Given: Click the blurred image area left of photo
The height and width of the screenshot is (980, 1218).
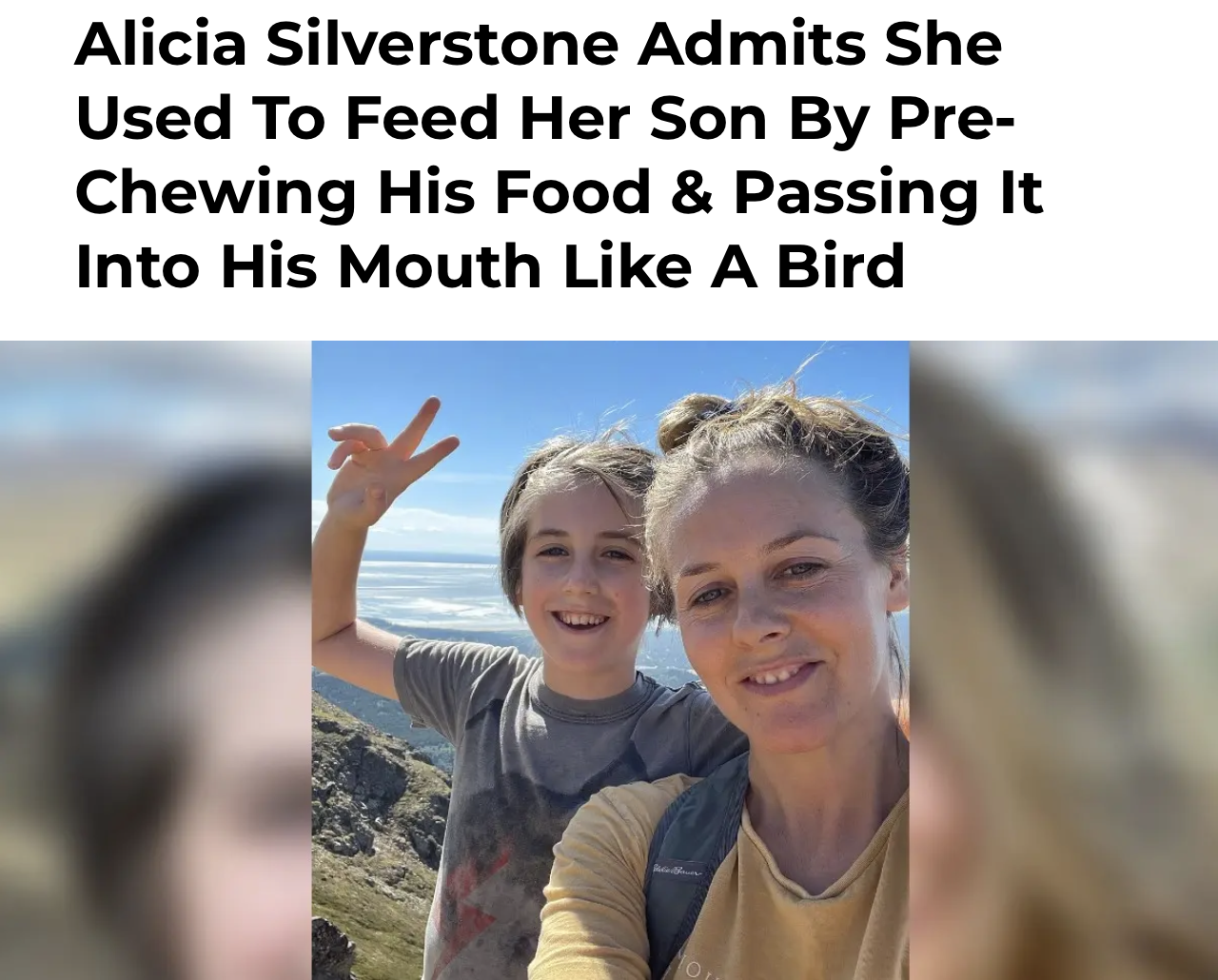Looking at the screenshot, I should (156, 660).
